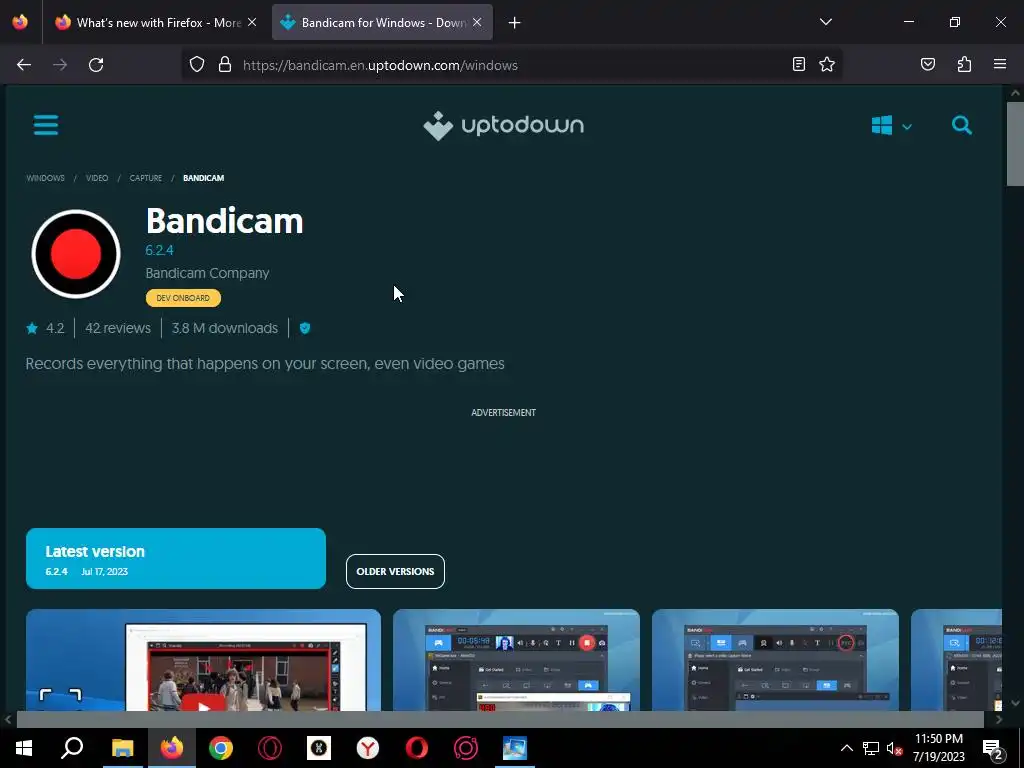The image size is (1024, 768).
Task: Open CAPTURE breadcrumb link
Action: pos(146,178)
